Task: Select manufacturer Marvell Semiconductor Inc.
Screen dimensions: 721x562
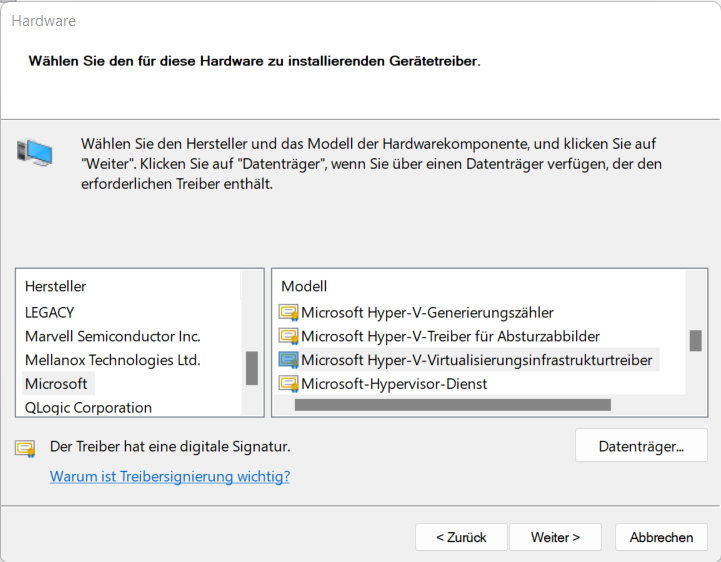Action: [x=113, y=337]
